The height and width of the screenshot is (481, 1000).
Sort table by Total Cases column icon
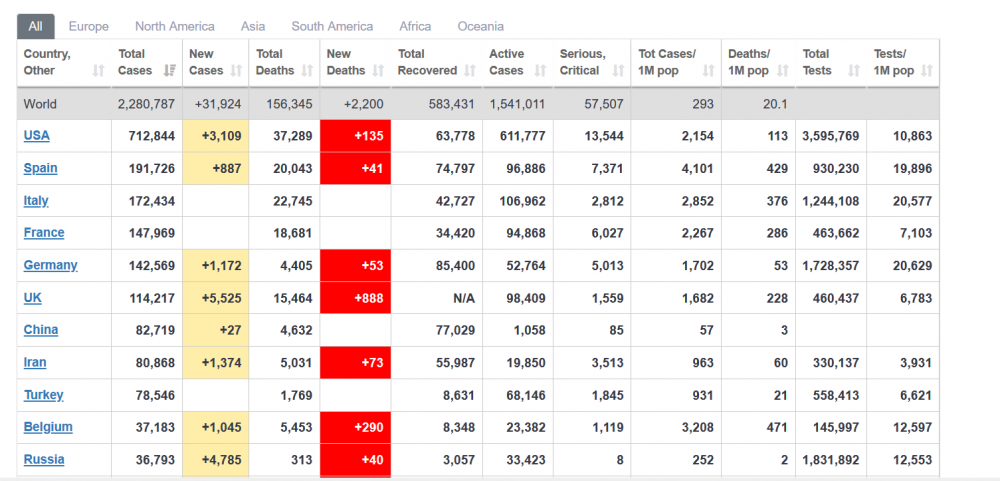tap(170, 71)
